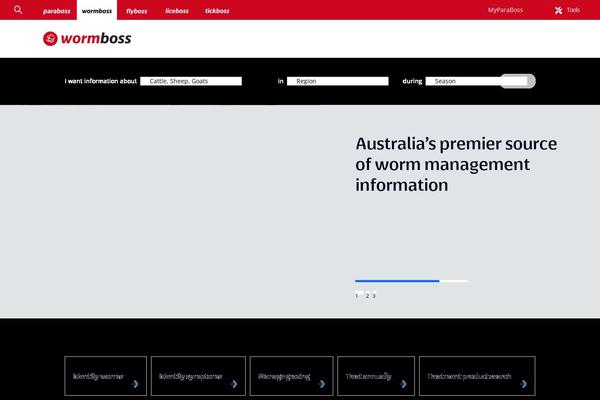The height and width of the screenshot is (400, 600).
Task: Go to carousel slide 3
Action: pyautogui.click(x=374, y=296)
